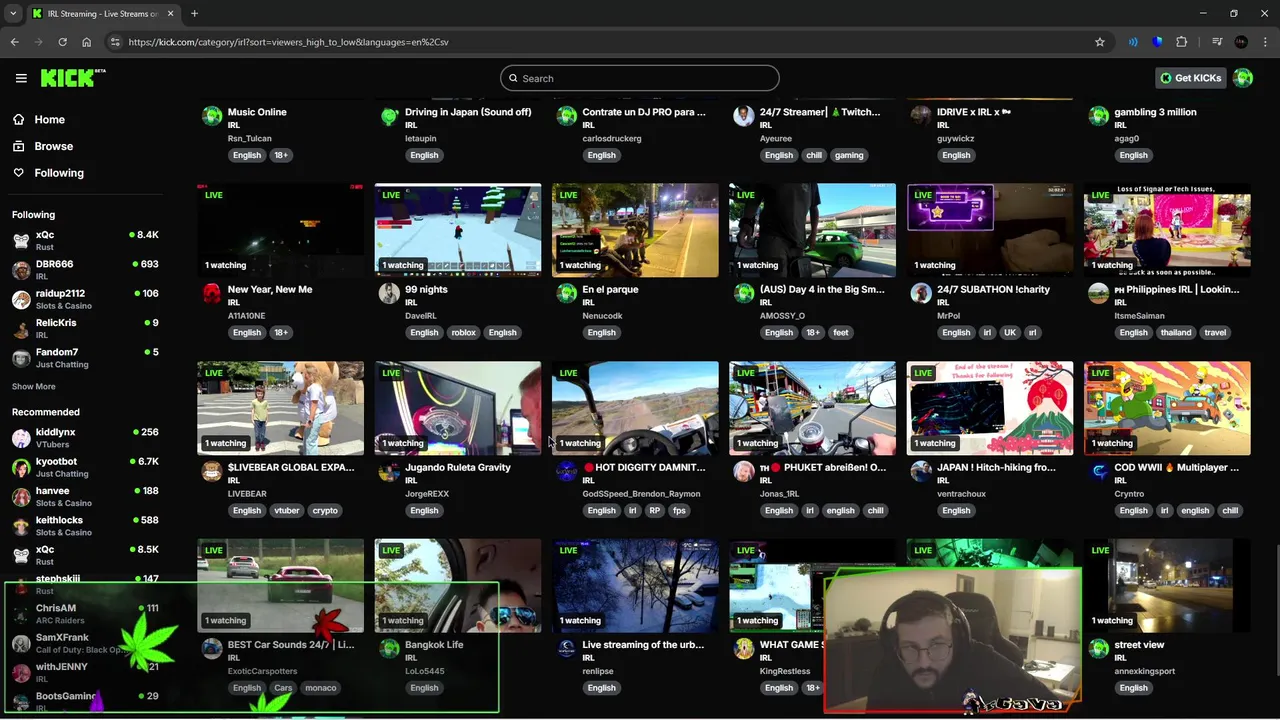Expand Show more under Following
The width and height of the screenshot is (1280, 720).
tap(33, 386)
